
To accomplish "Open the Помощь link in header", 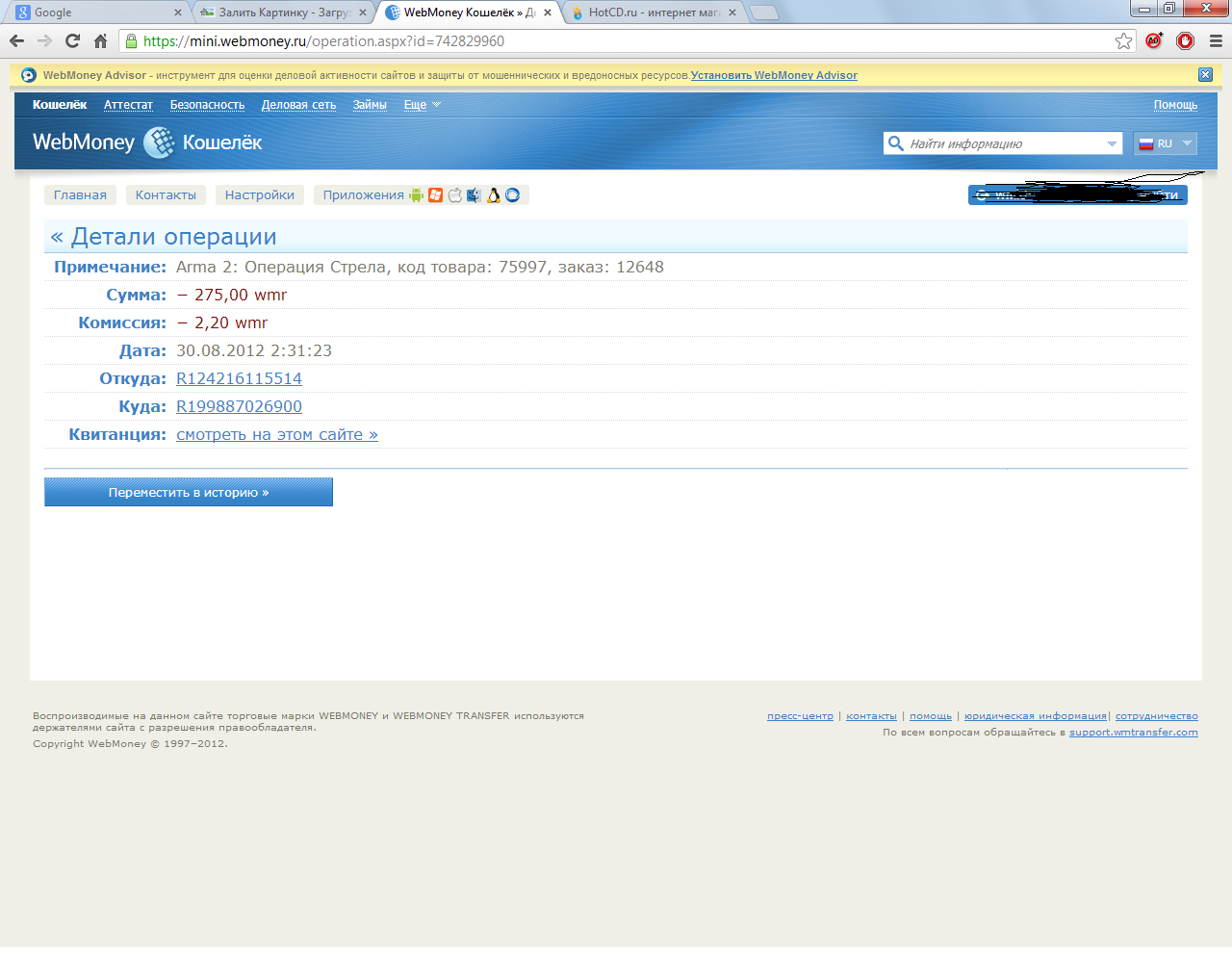I will 1175,105.
